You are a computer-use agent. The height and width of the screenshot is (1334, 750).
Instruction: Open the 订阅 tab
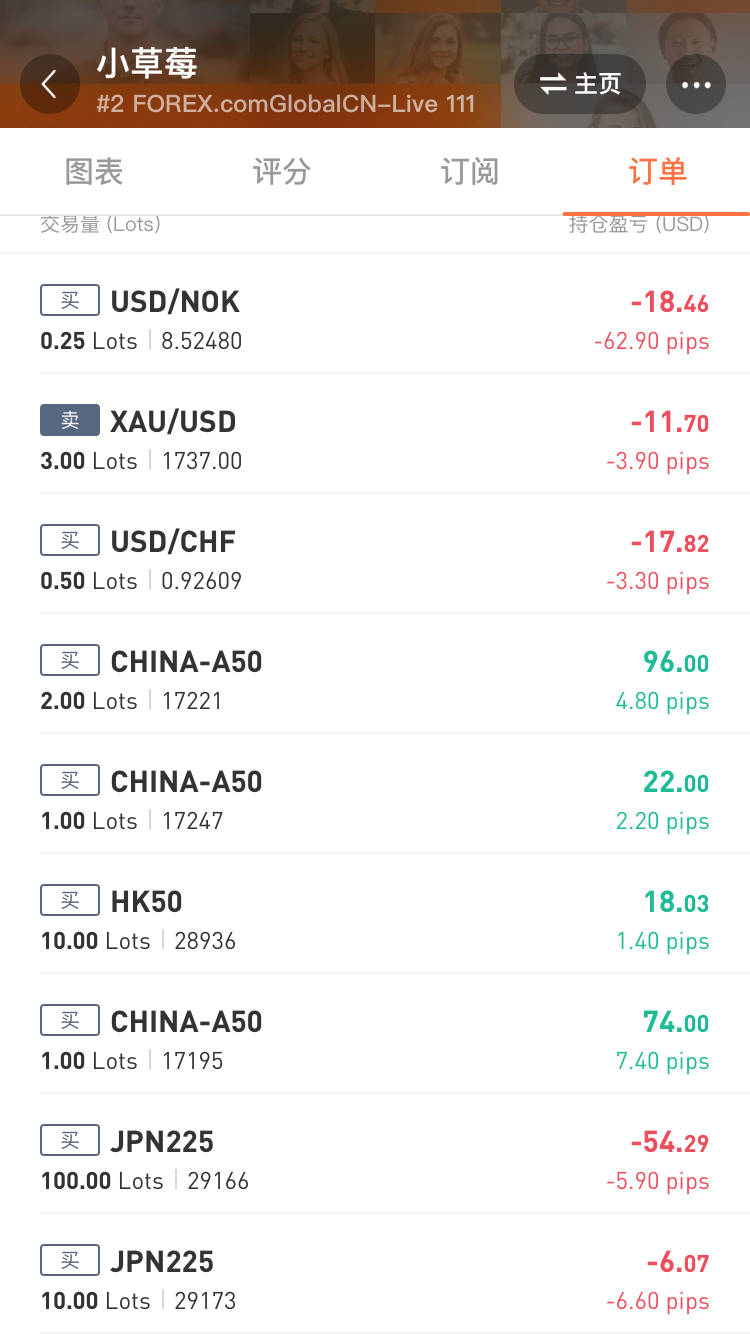[469, 172]
